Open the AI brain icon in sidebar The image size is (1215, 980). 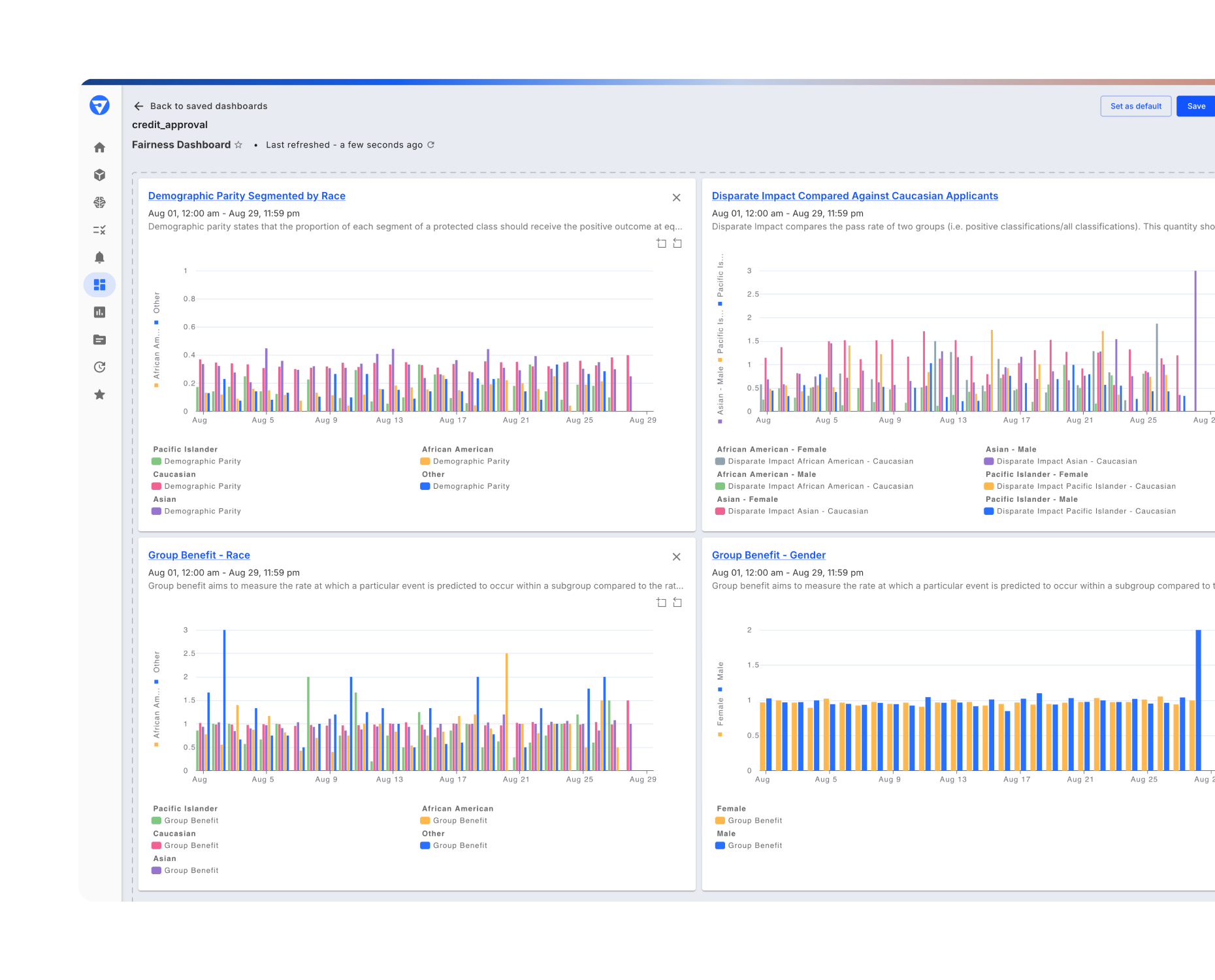point(99,203)
